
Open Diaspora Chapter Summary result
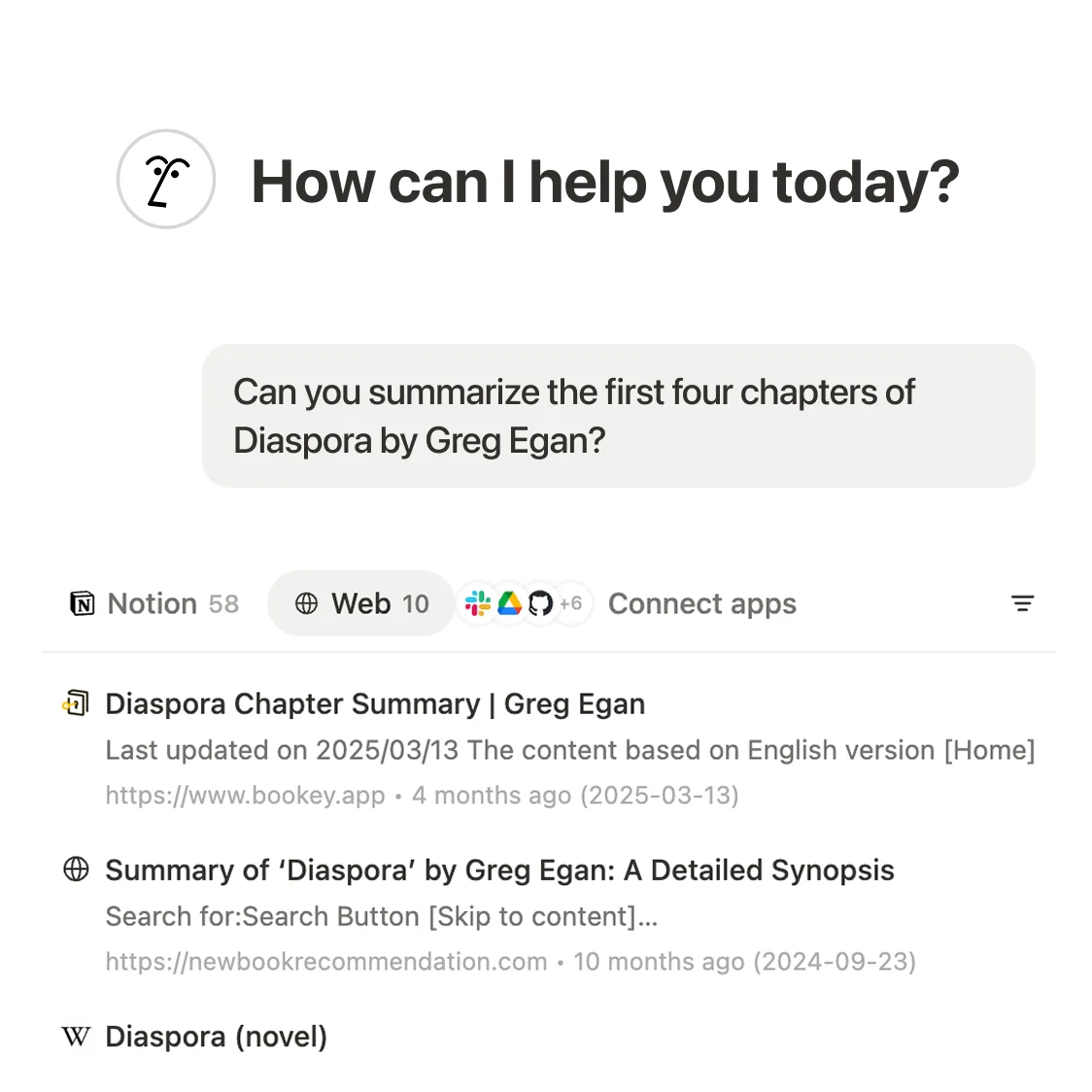coord(375,703)
